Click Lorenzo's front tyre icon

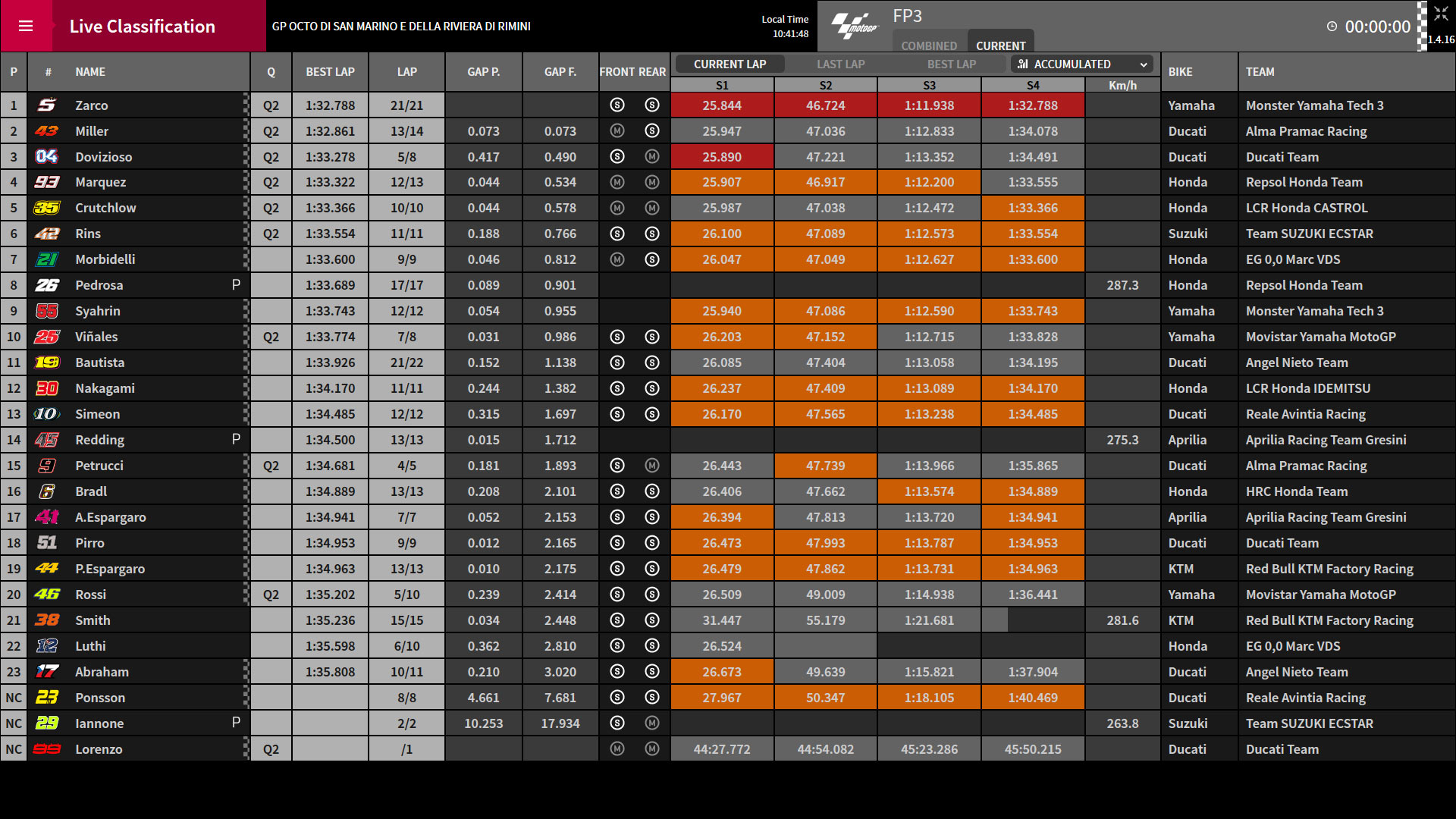(x=617, y=749)
